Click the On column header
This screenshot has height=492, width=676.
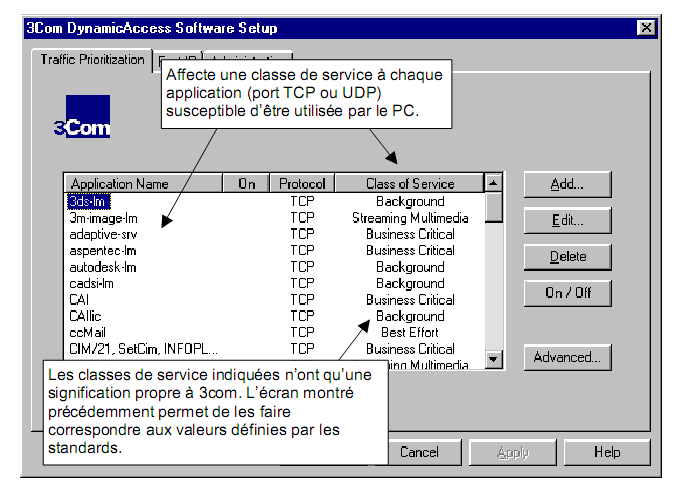[246, 183]
